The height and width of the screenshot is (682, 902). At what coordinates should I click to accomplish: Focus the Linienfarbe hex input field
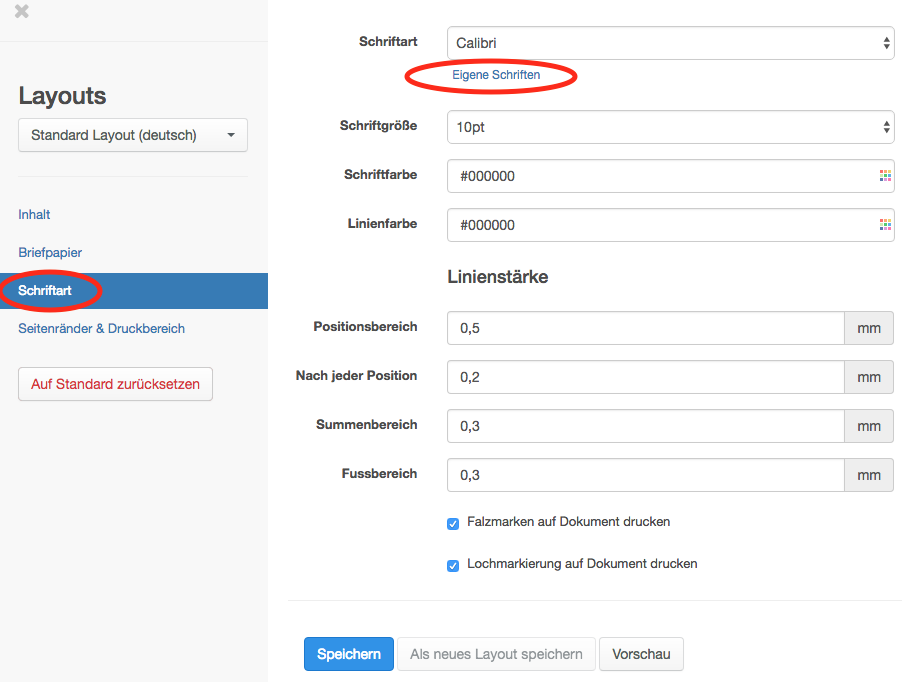point(670,225)
